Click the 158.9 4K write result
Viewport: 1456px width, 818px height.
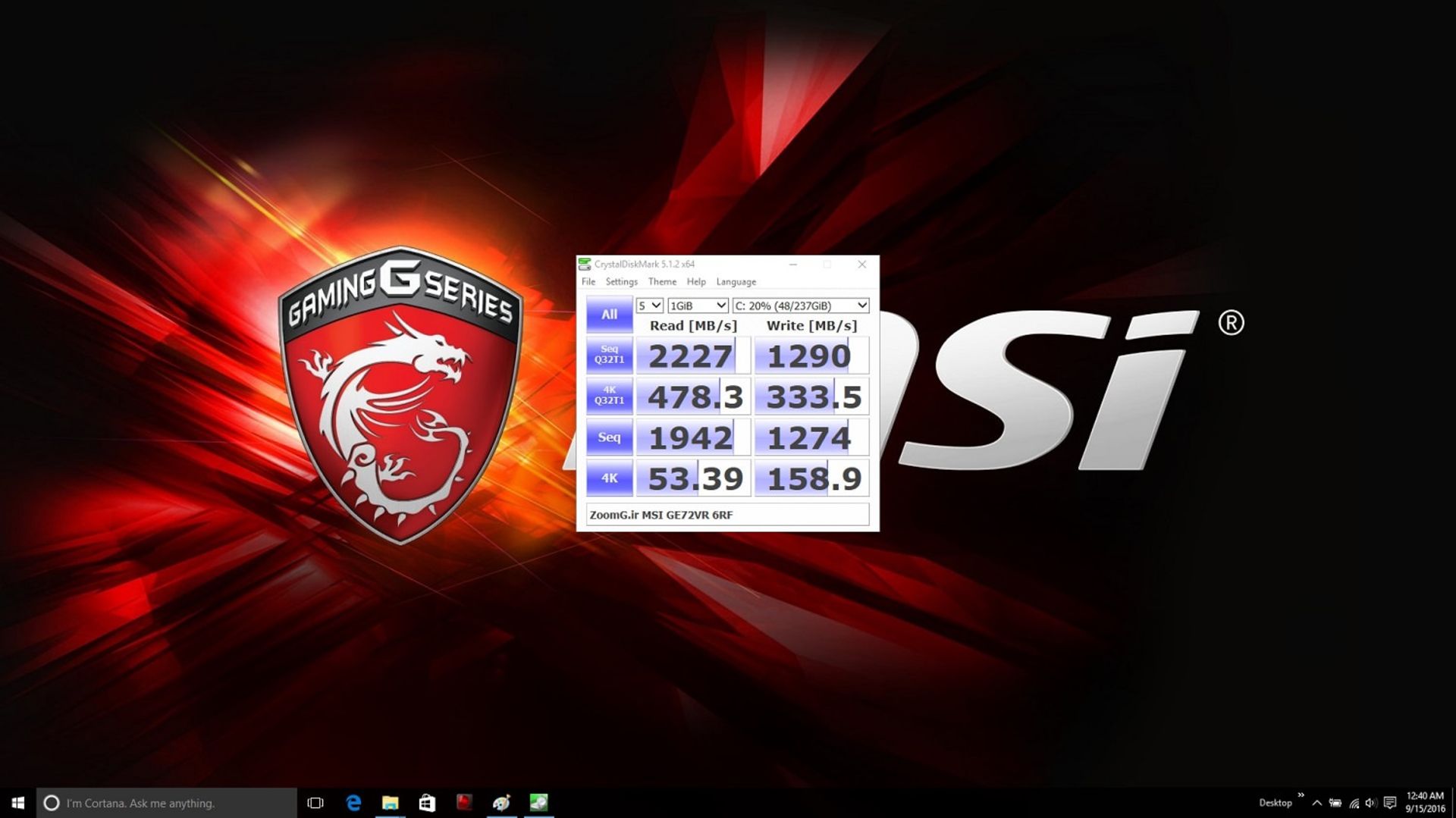(811, 478)
